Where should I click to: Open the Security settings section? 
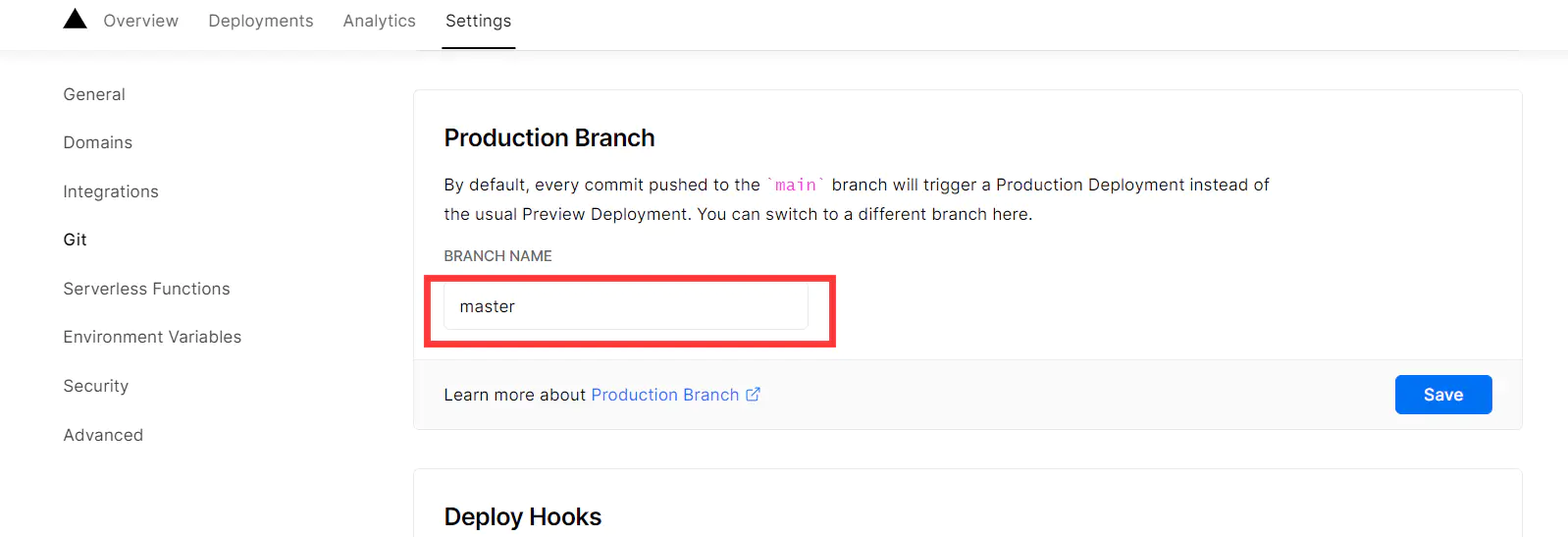pos(95,386)
